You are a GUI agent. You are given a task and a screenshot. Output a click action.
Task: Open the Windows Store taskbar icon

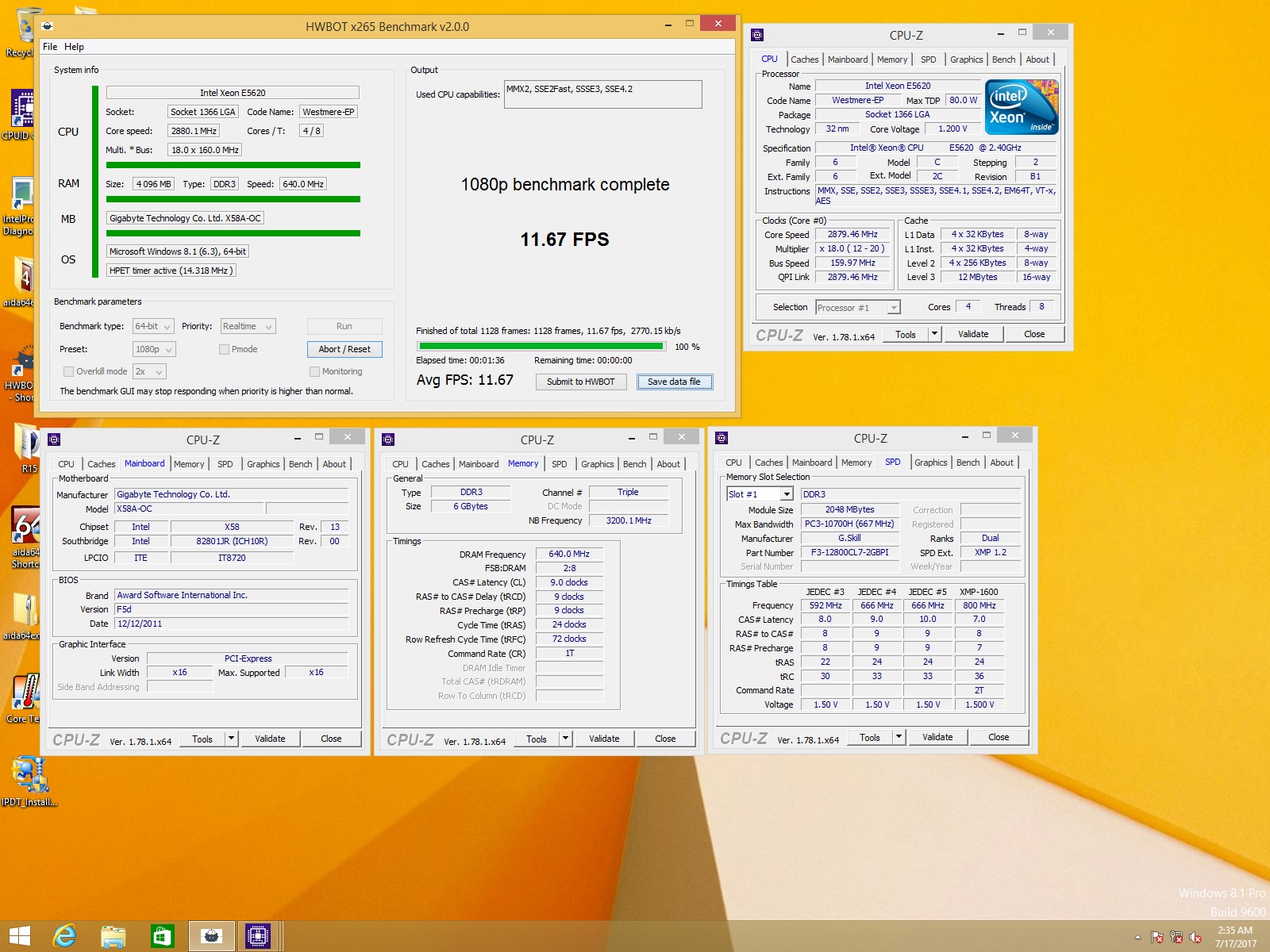pyautogui.click(x=162, y=936)
